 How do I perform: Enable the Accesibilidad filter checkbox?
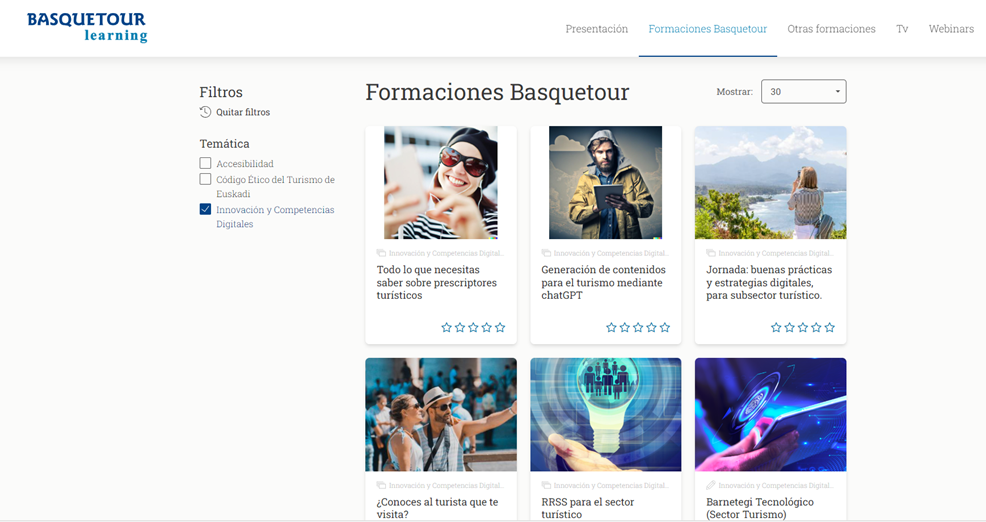(x=205, y=163)
